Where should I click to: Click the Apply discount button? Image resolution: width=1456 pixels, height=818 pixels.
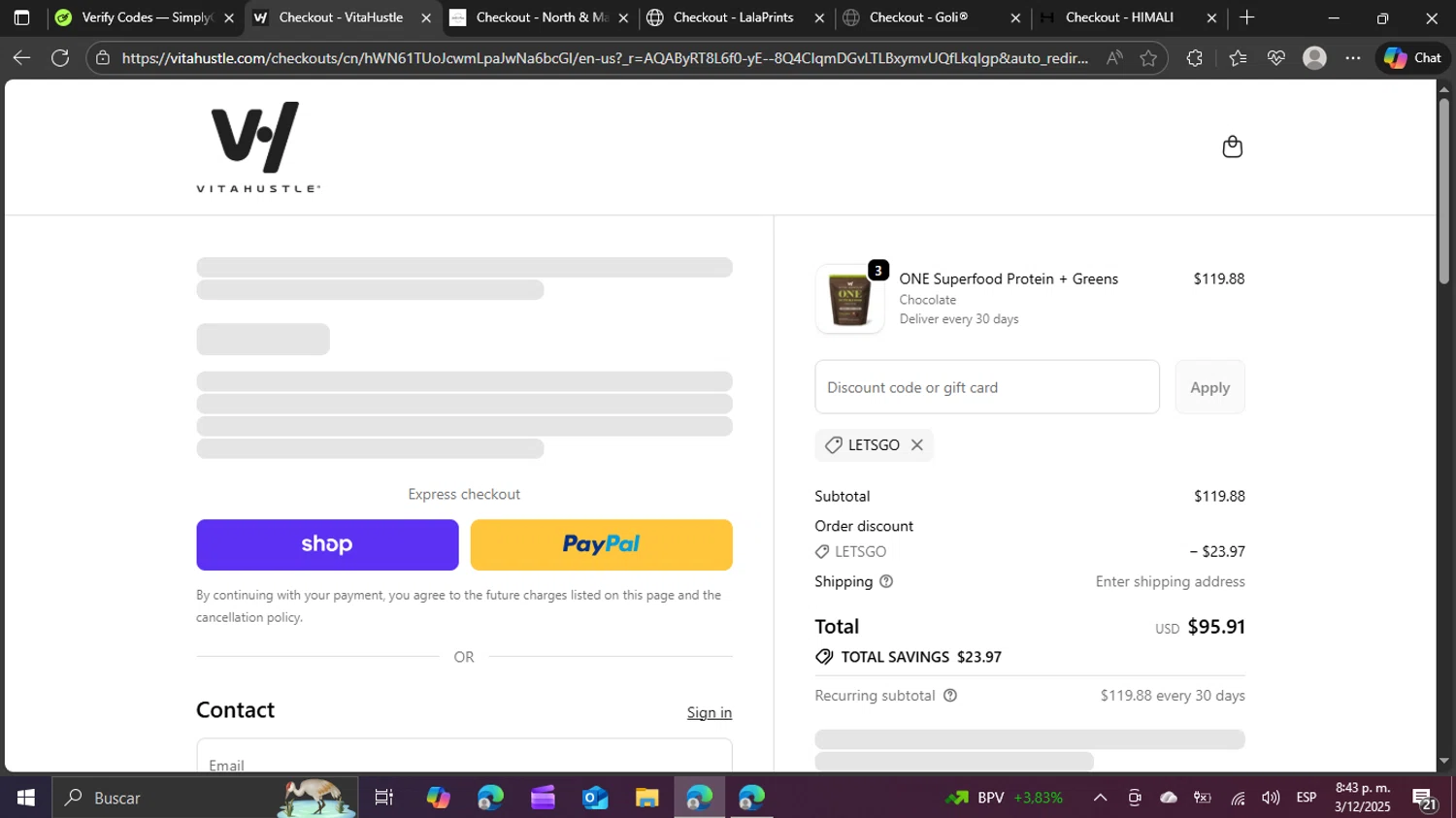[1209, 387]
